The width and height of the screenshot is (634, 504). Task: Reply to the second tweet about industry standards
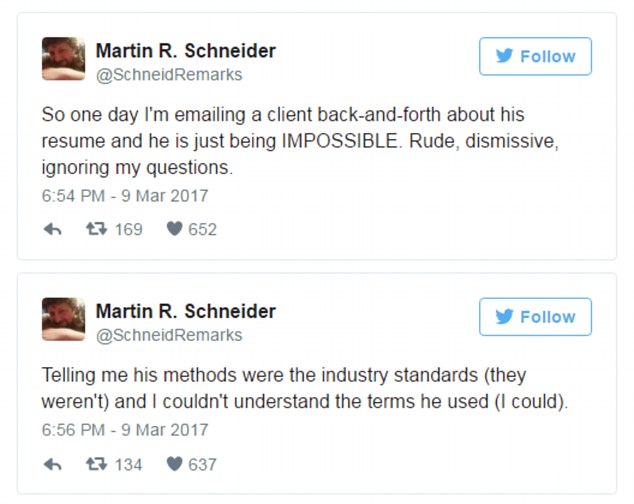[53, 464]
